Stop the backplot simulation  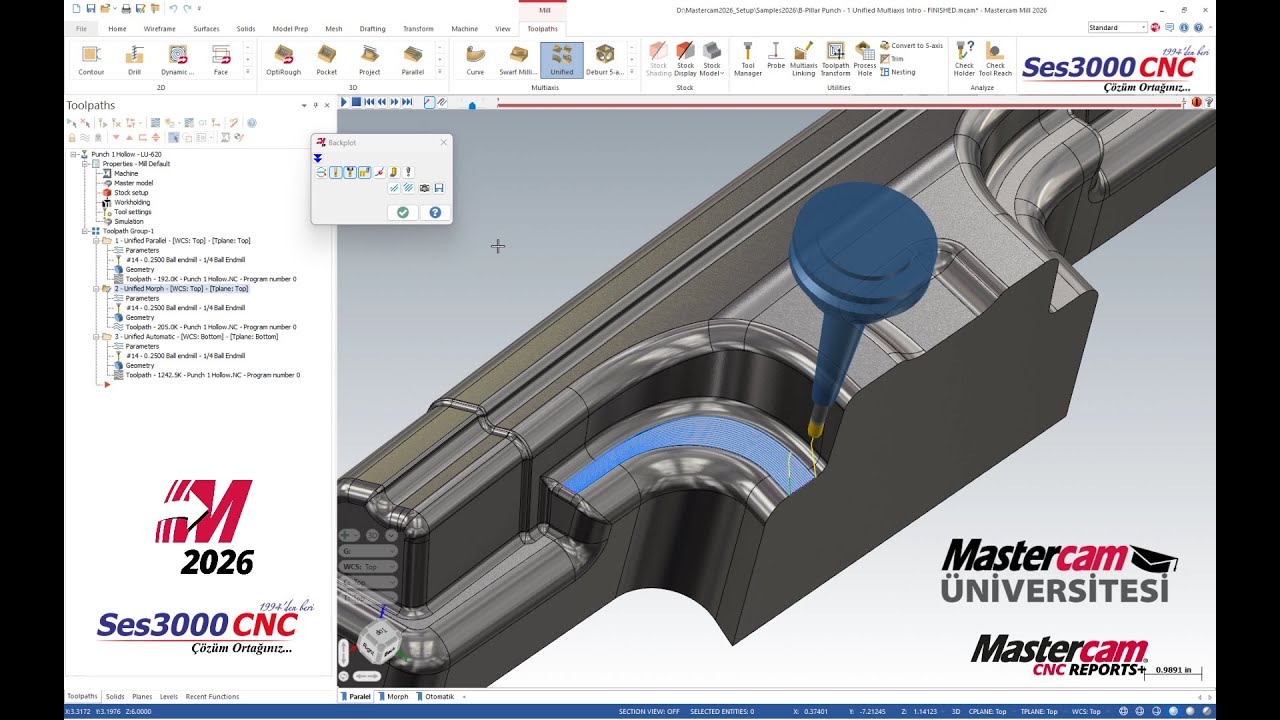click(356, 102)
